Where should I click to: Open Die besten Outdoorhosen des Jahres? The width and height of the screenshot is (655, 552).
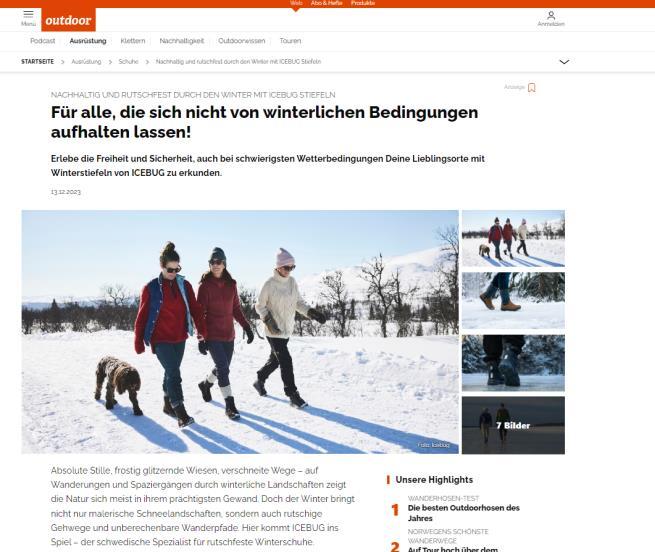(x=464, y=513)
